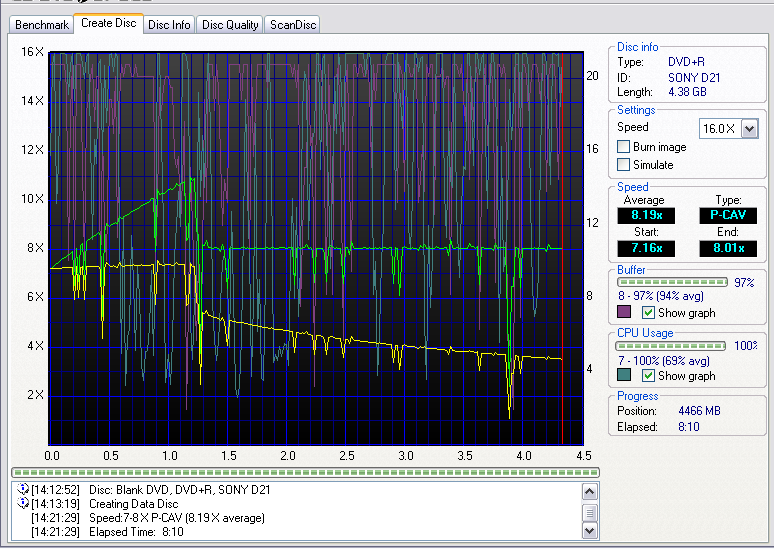This screenshot has width=774, height=549.
Task: Select the Create Disc tab
Action: (109, 23)
